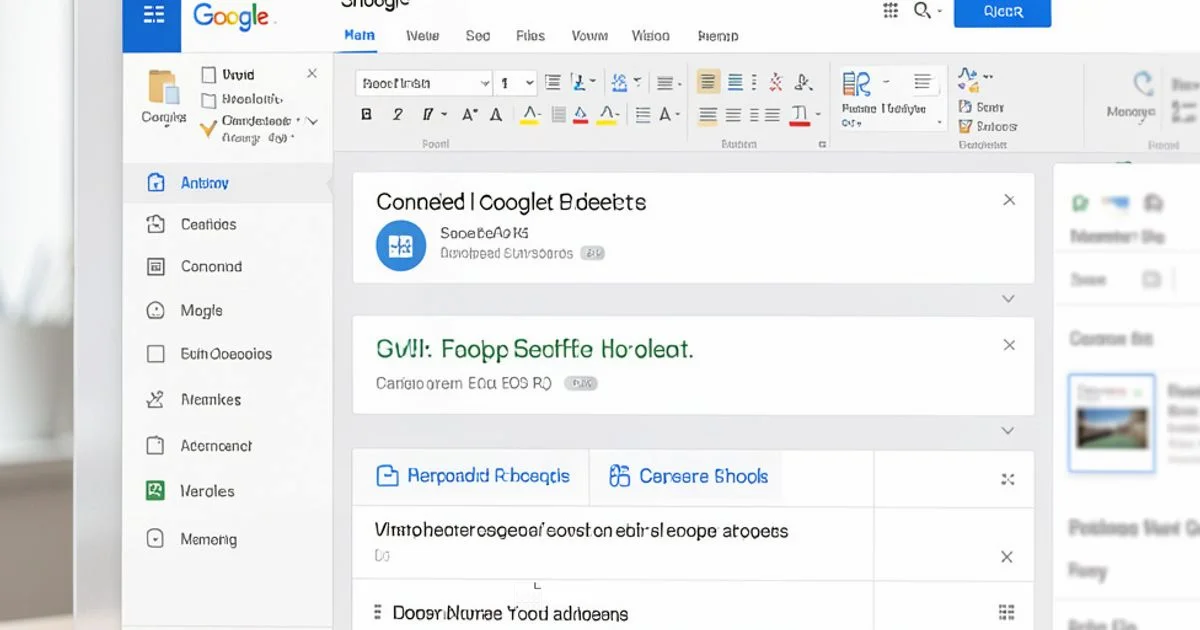Open the Google apps grid icon
Screen dimensions: 1200x630
890,11
